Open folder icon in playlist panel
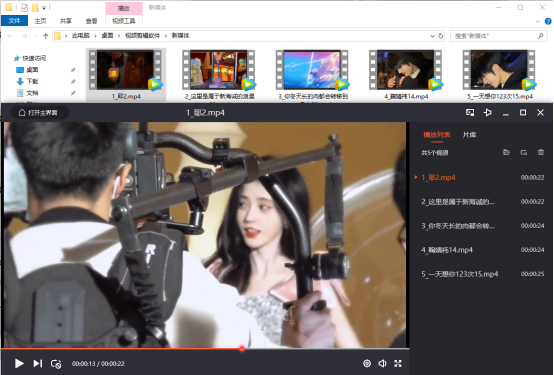This screenshot has height=375, width=554. [x=506, y=152]
